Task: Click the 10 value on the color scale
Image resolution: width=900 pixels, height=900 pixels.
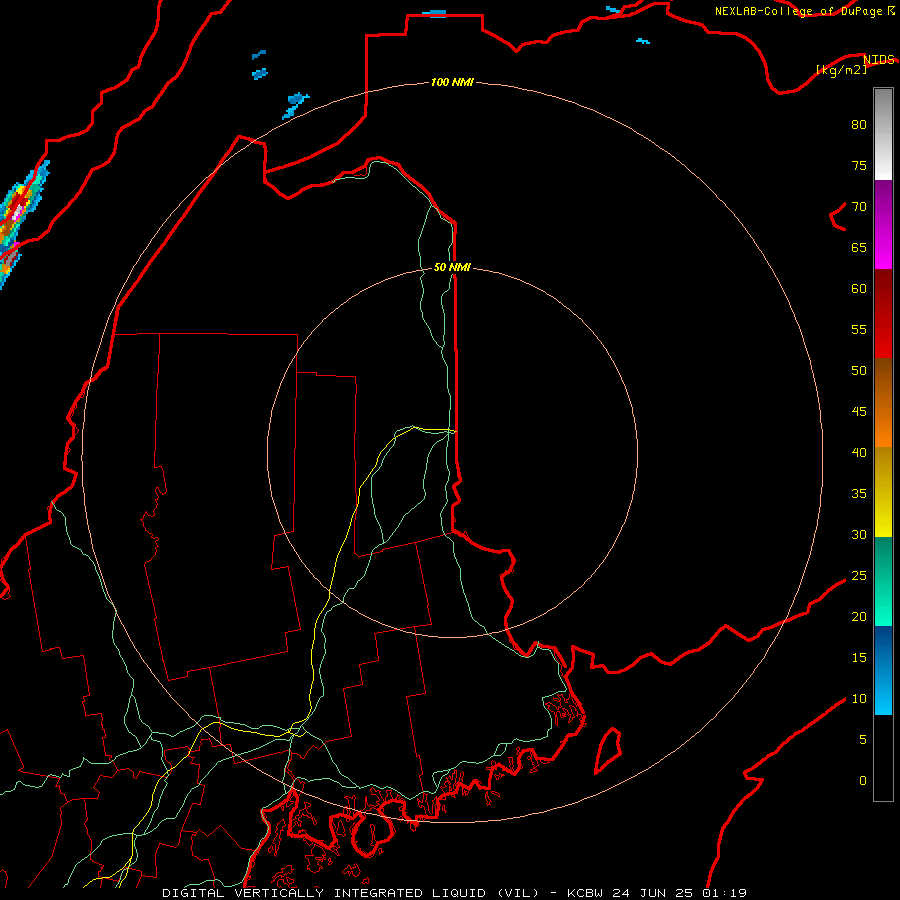Action: point(859,699)
